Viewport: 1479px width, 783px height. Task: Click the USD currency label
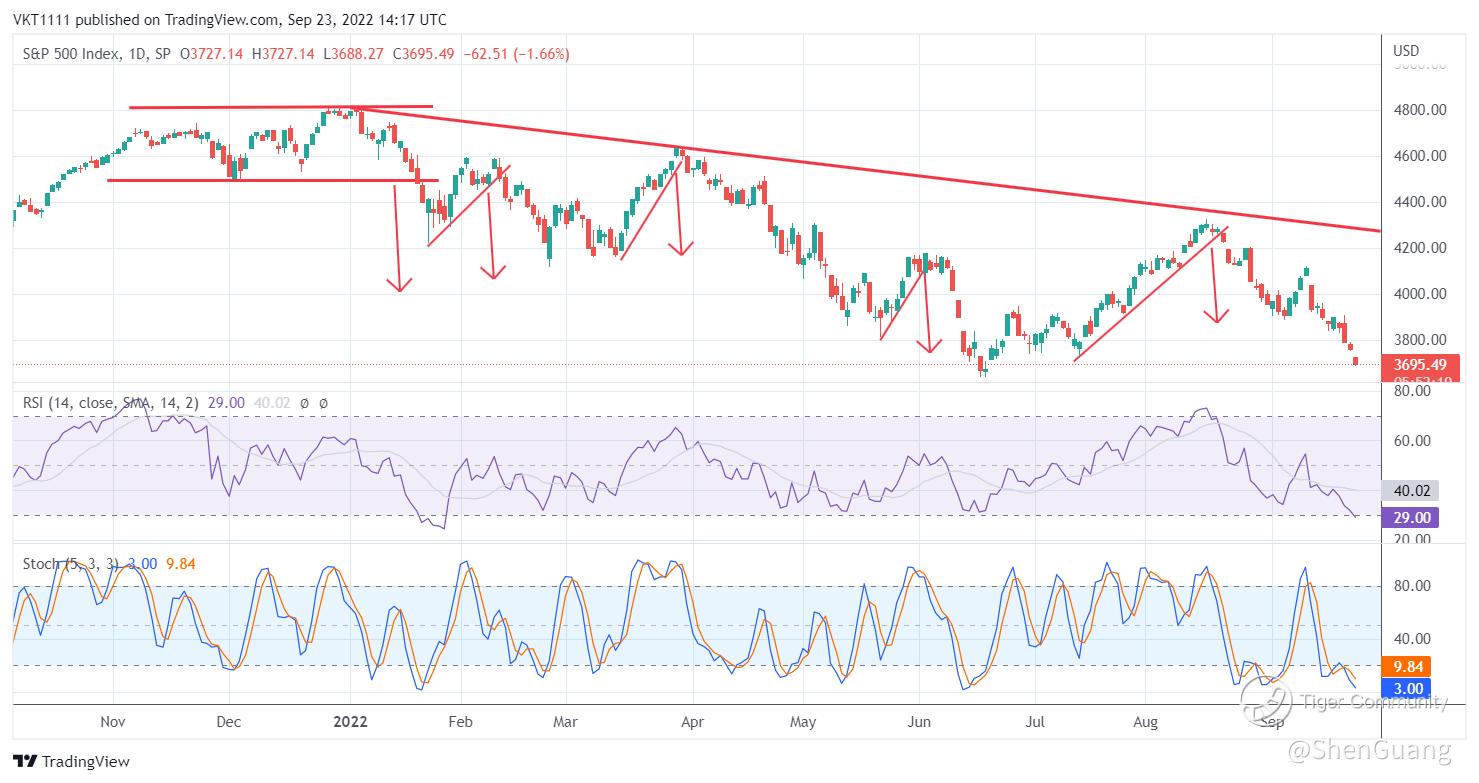point(1406,51)
